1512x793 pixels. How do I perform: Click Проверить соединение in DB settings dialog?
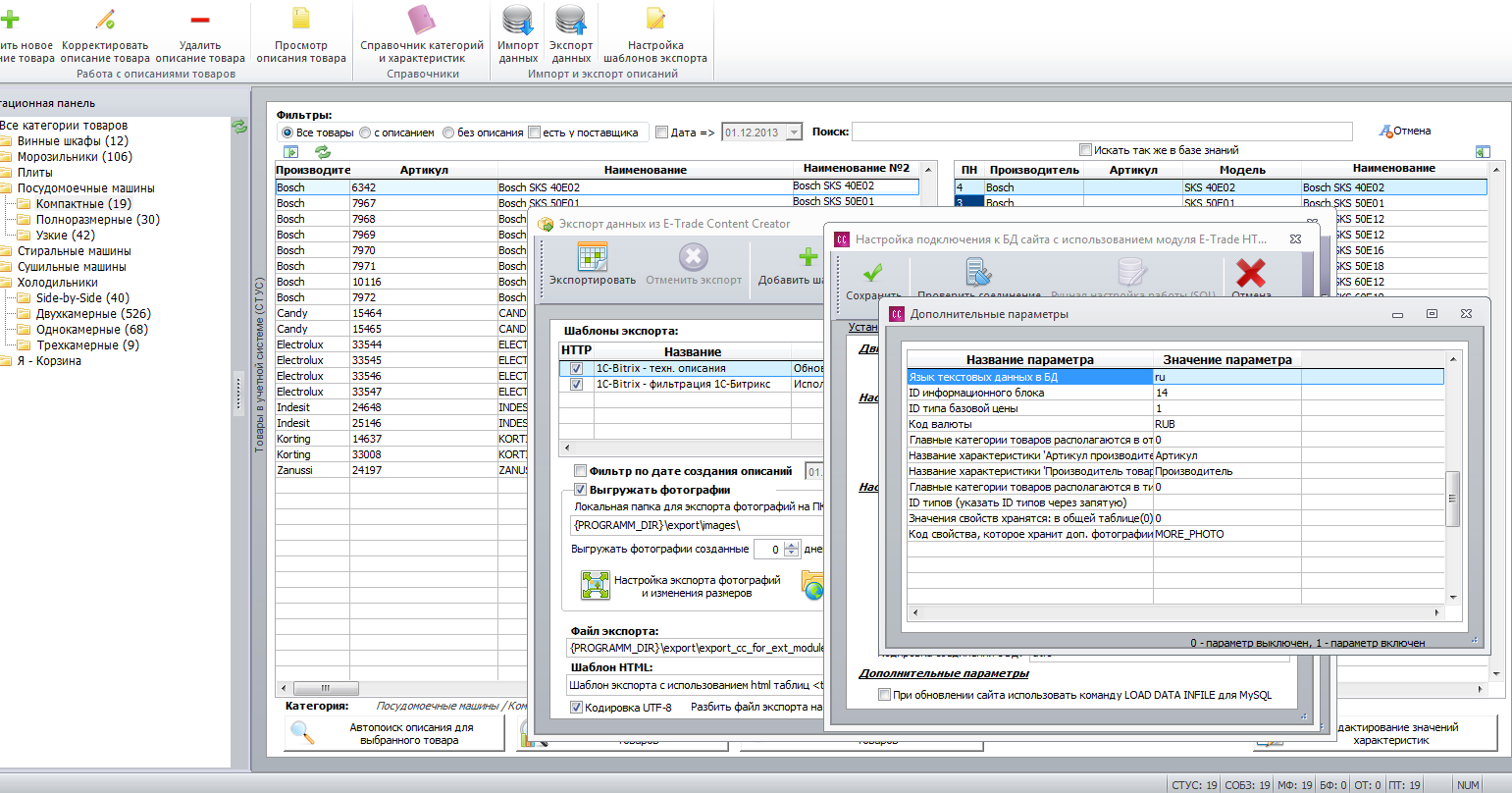(x=978, y=276)
